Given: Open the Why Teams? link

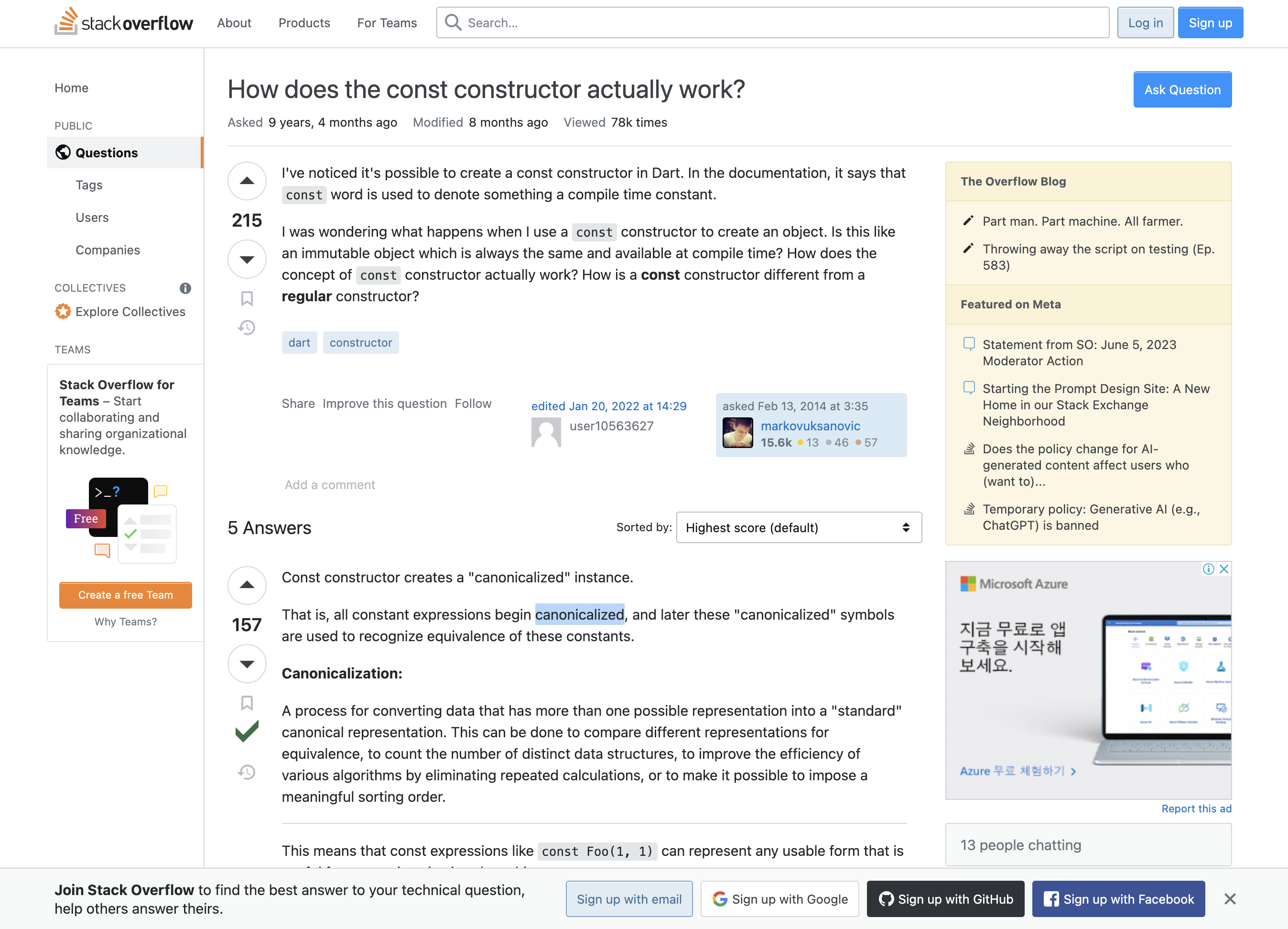Looking at the screenshot, I should [126, 622].
